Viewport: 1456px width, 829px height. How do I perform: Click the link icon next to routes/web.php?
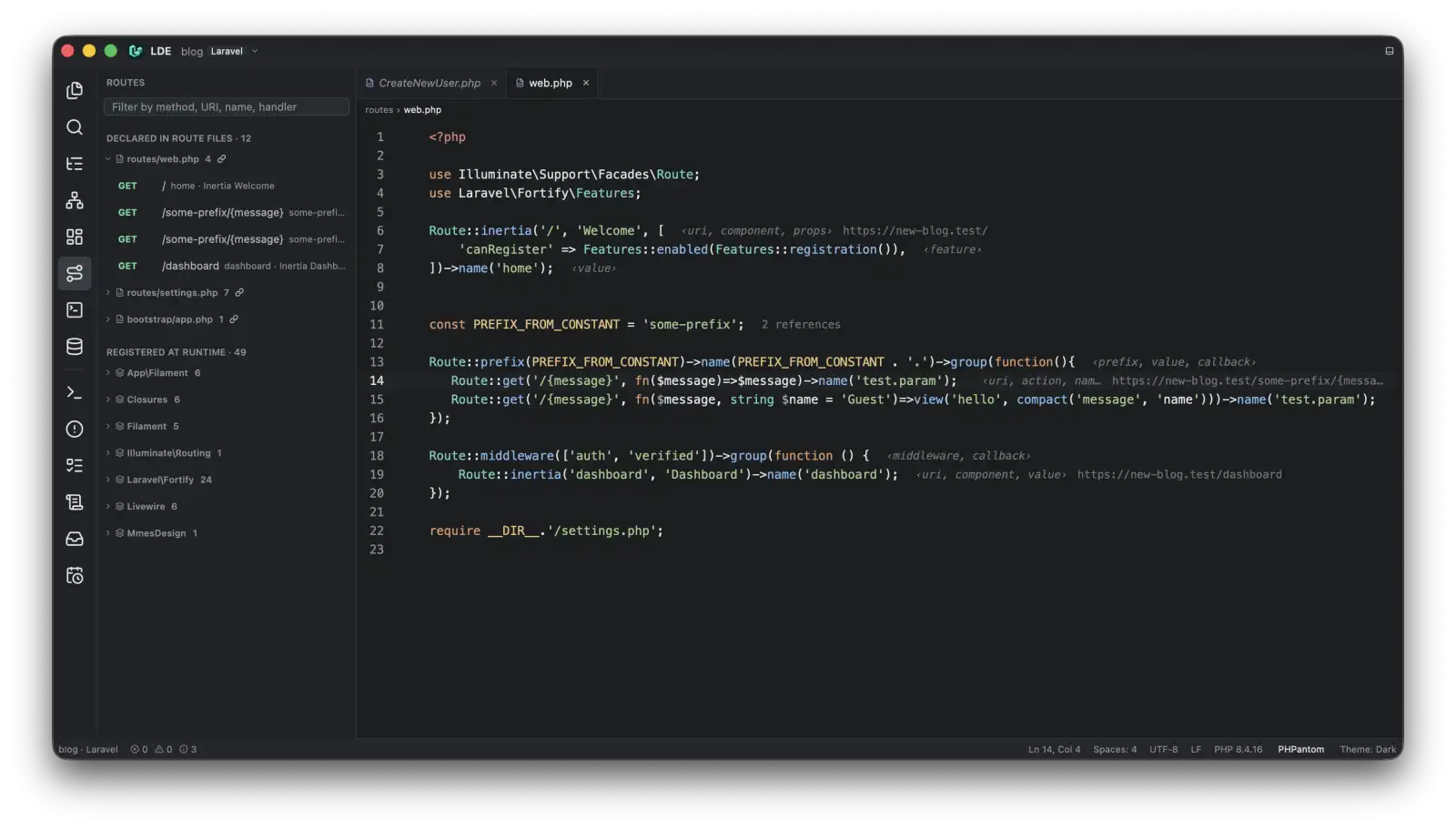click(221, 159)
